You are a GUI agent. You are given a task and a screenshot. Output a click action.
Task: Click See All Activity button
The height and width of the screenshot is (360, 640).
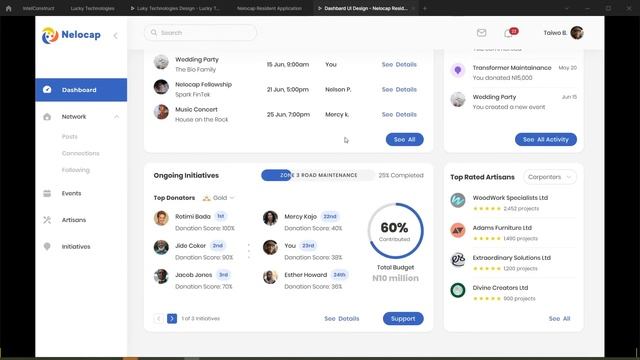546,140
